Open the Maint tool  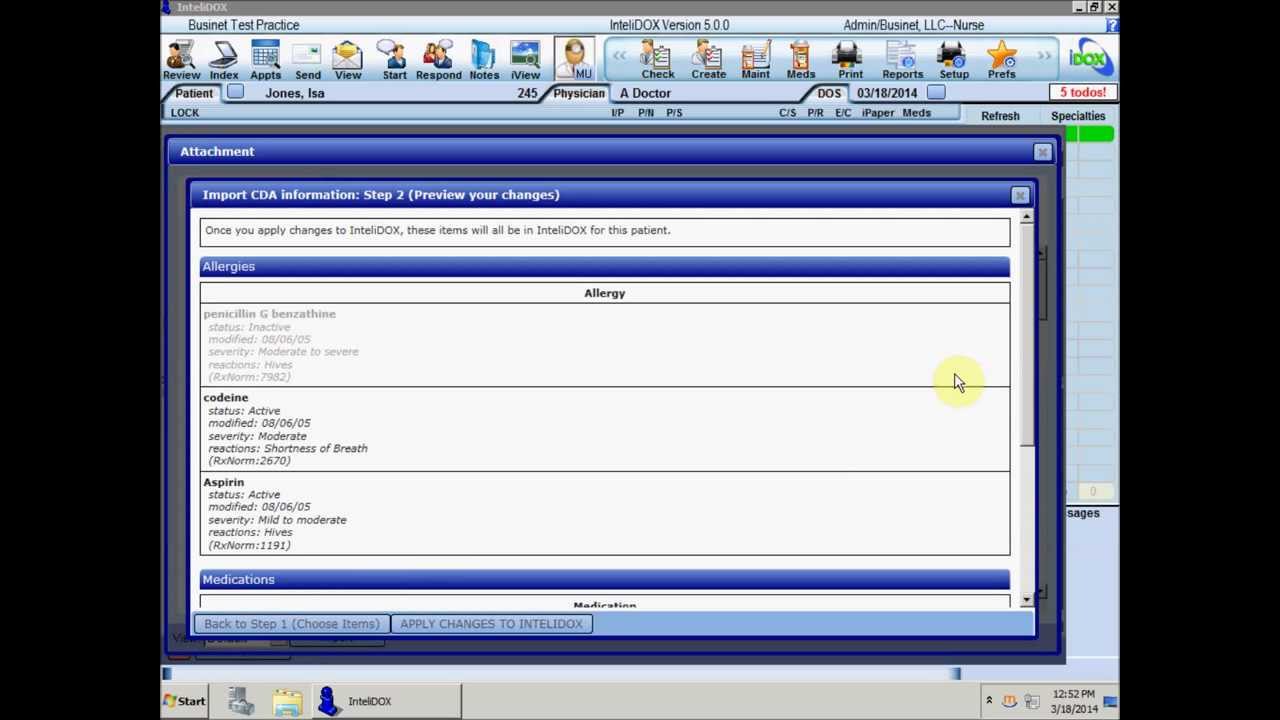coord(755,60)
